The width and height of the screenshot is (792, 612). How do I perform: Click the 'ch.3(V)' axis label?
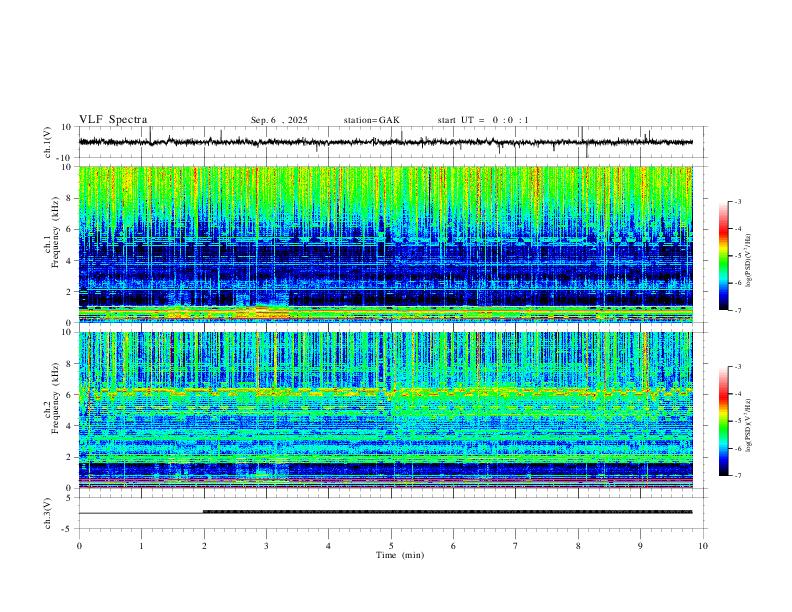click(48, 514)
